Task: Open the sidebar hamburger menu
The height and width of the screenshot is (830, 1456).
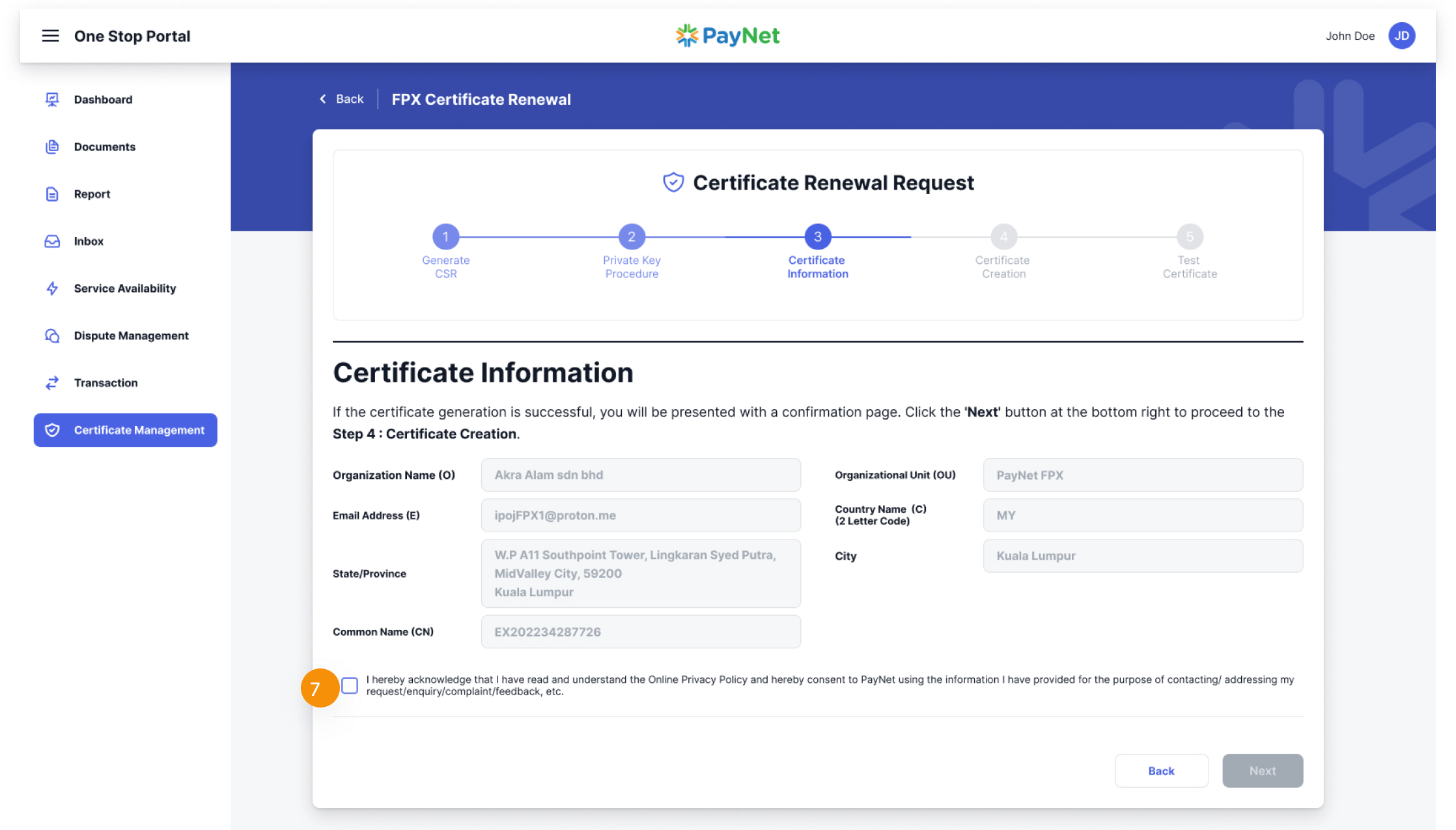Action: pyautogui.click(x=50, y=36)
